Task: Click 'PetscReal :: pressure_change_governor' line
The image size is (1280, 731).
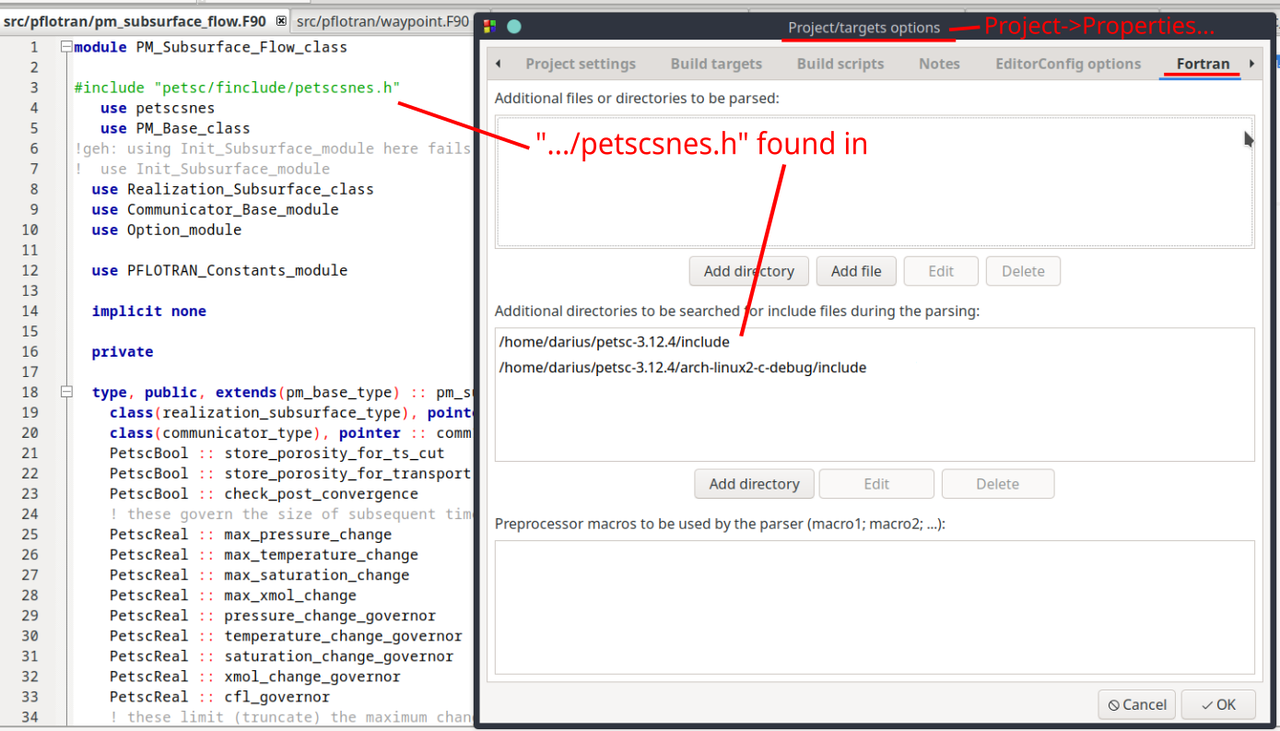Action: [x=273, y=615]
